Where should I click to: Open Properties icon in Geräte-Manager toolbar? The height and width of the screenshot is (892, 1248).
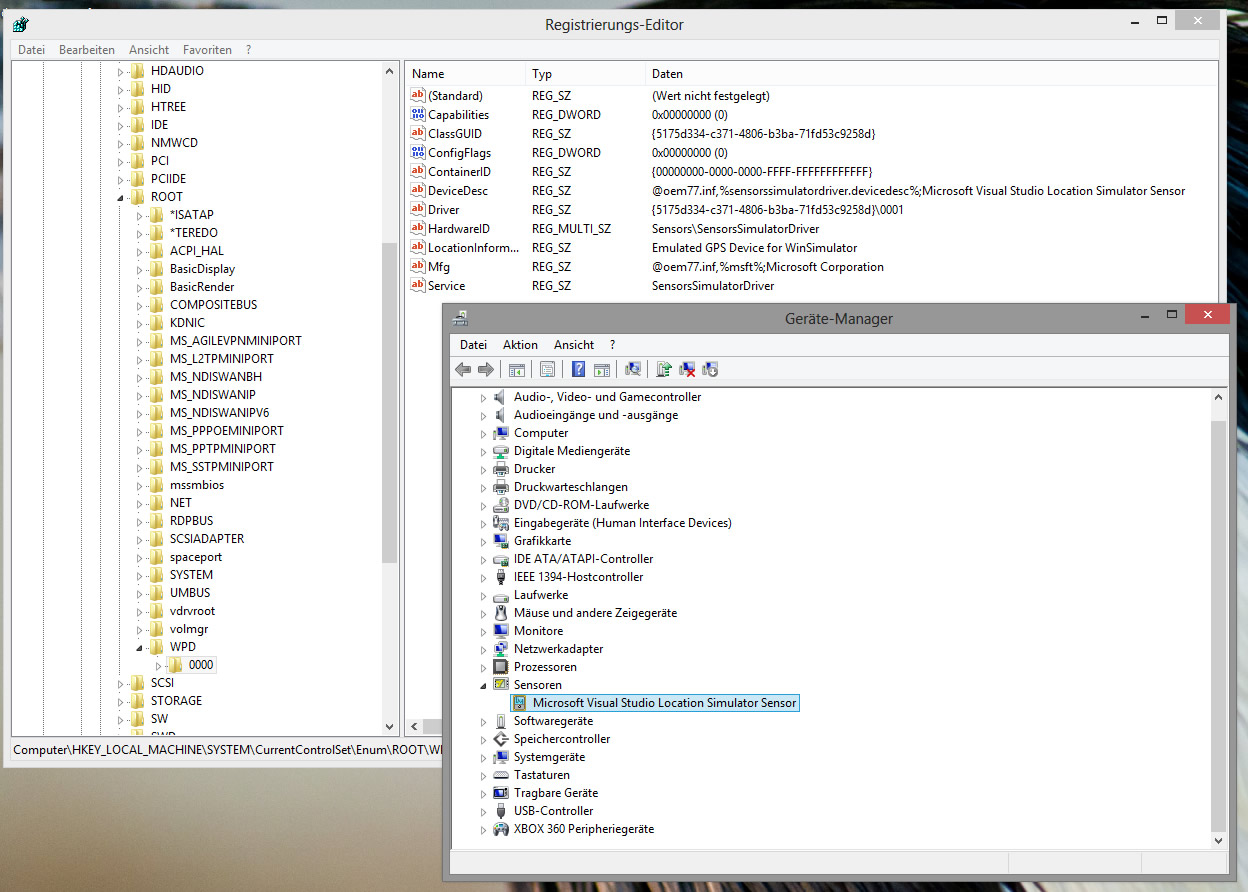click(x=547, y=370)
